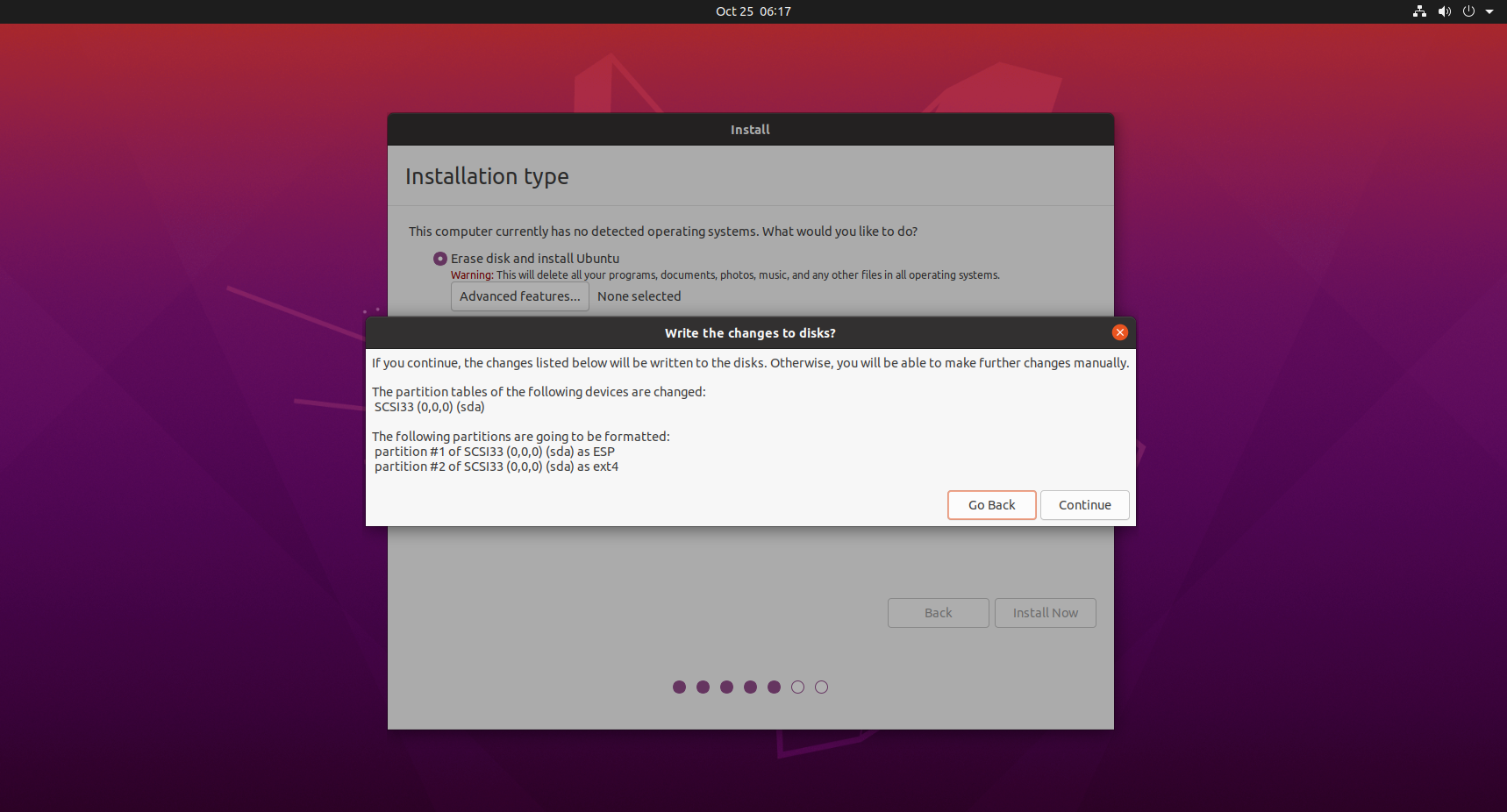Click the Go Back button
The height and width of the screenshot is (812, 1507).
point(991,505)
